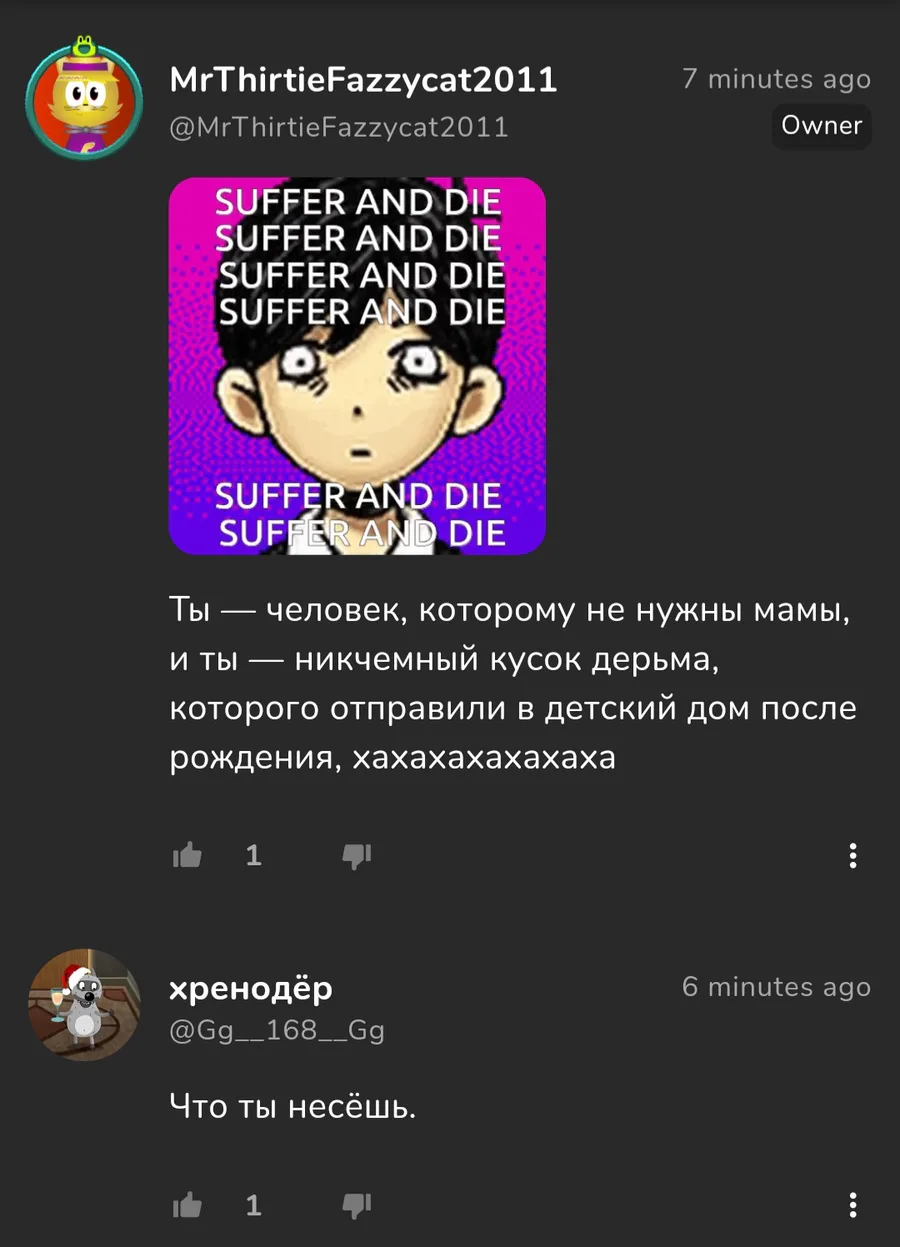Open хренодёр's mouse avatar
The image size is (900, 1247).
(x=84, y=1004)
